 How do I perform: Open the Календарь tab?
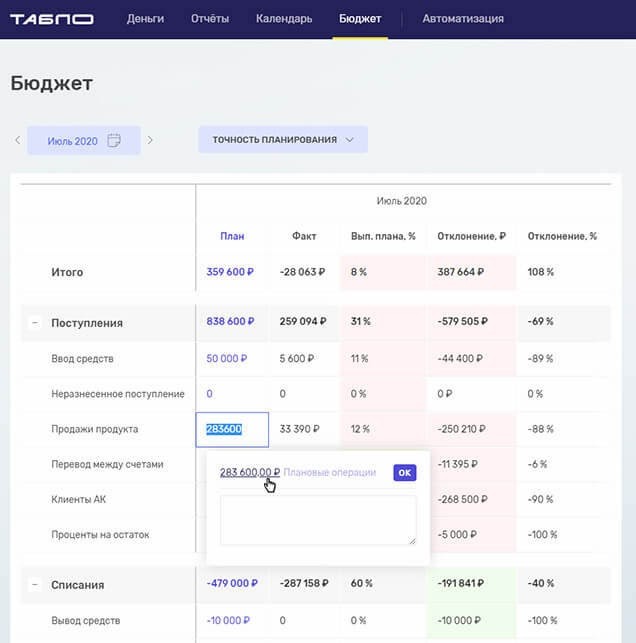pyautogui.click(x=284, y=19)
